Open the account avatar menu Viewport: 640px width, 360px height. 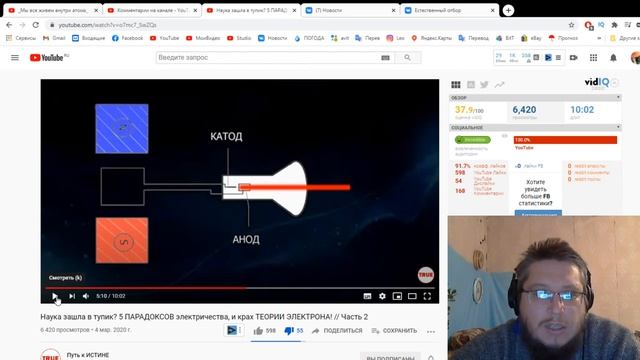point(635,58)
